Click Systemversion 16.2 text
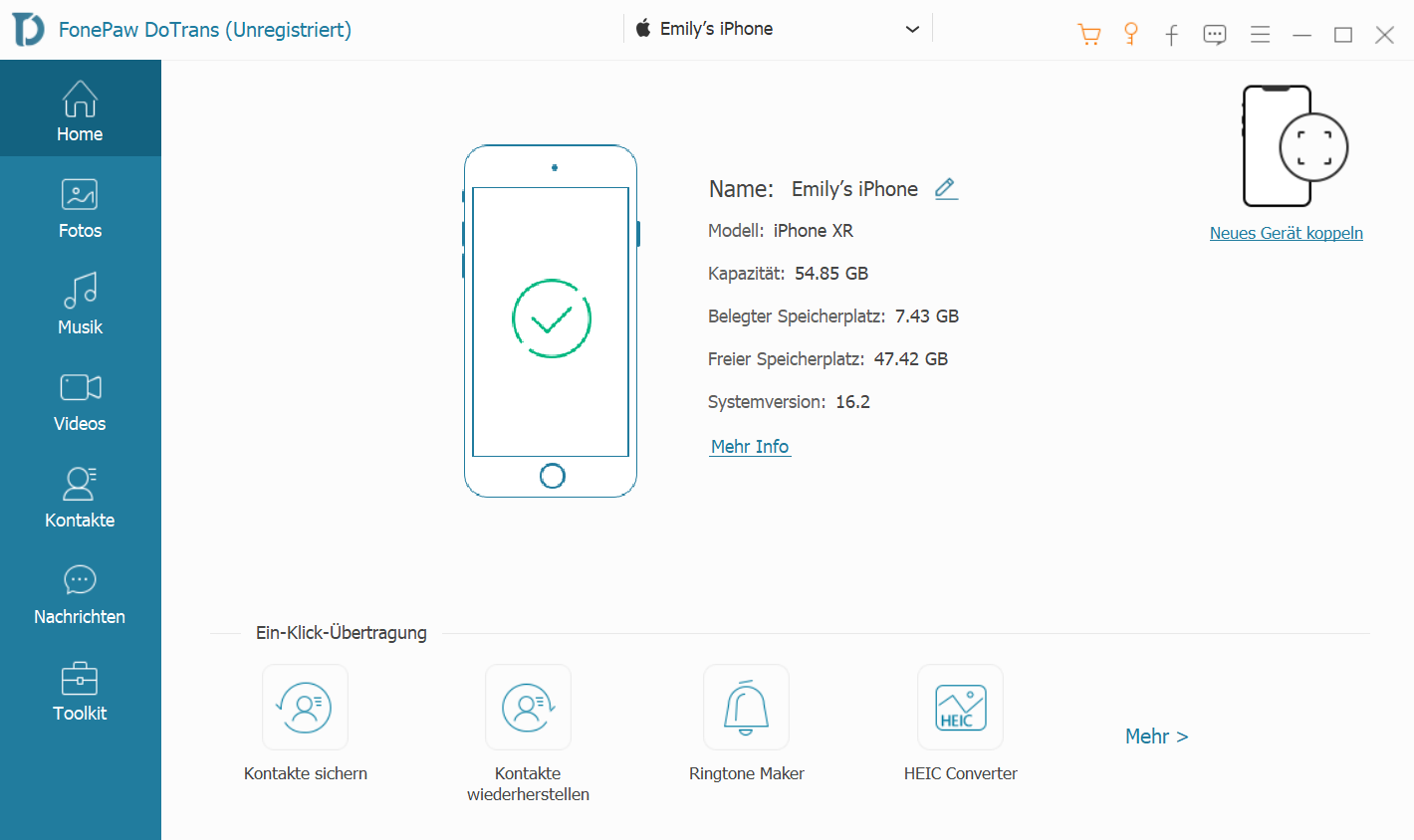 (789, 402)
